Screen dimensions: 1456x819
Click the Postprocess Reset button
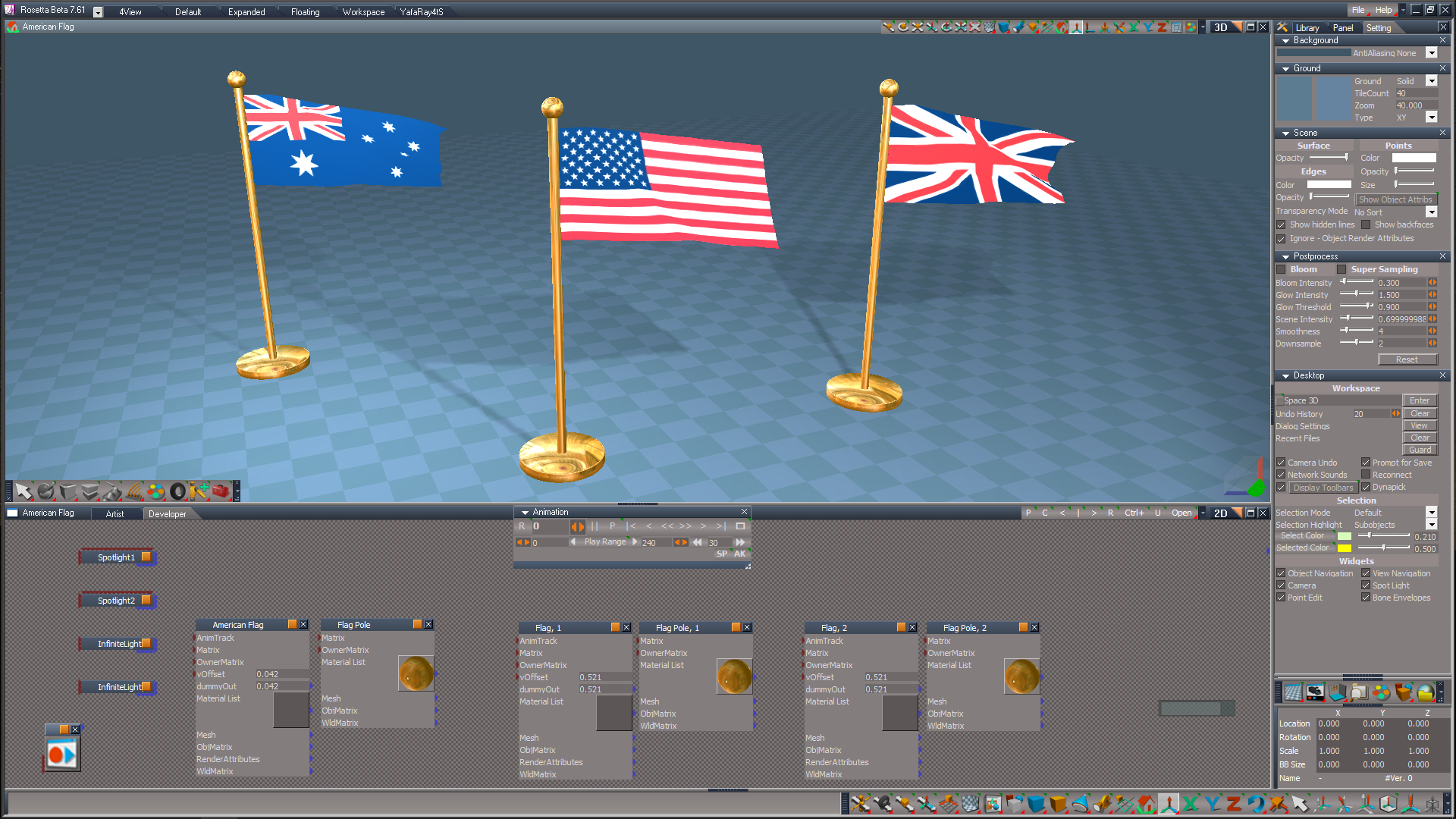pyautogui.click(x=1407, y=359)
